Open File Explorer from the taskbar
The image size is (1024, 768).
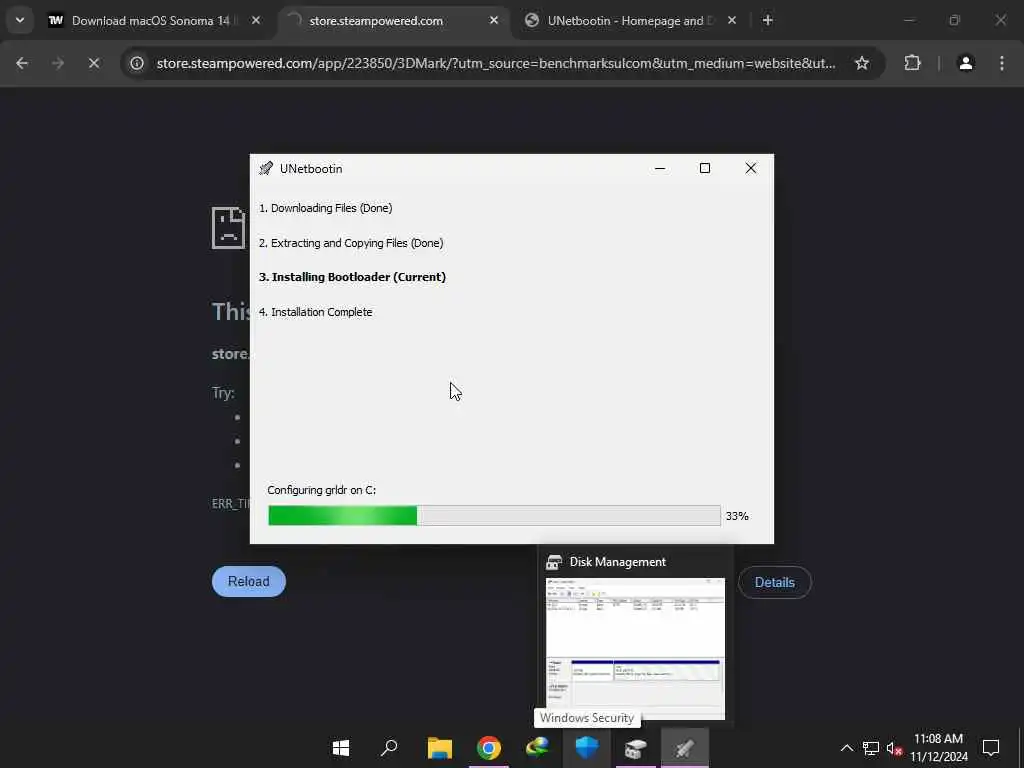point(440,748)
